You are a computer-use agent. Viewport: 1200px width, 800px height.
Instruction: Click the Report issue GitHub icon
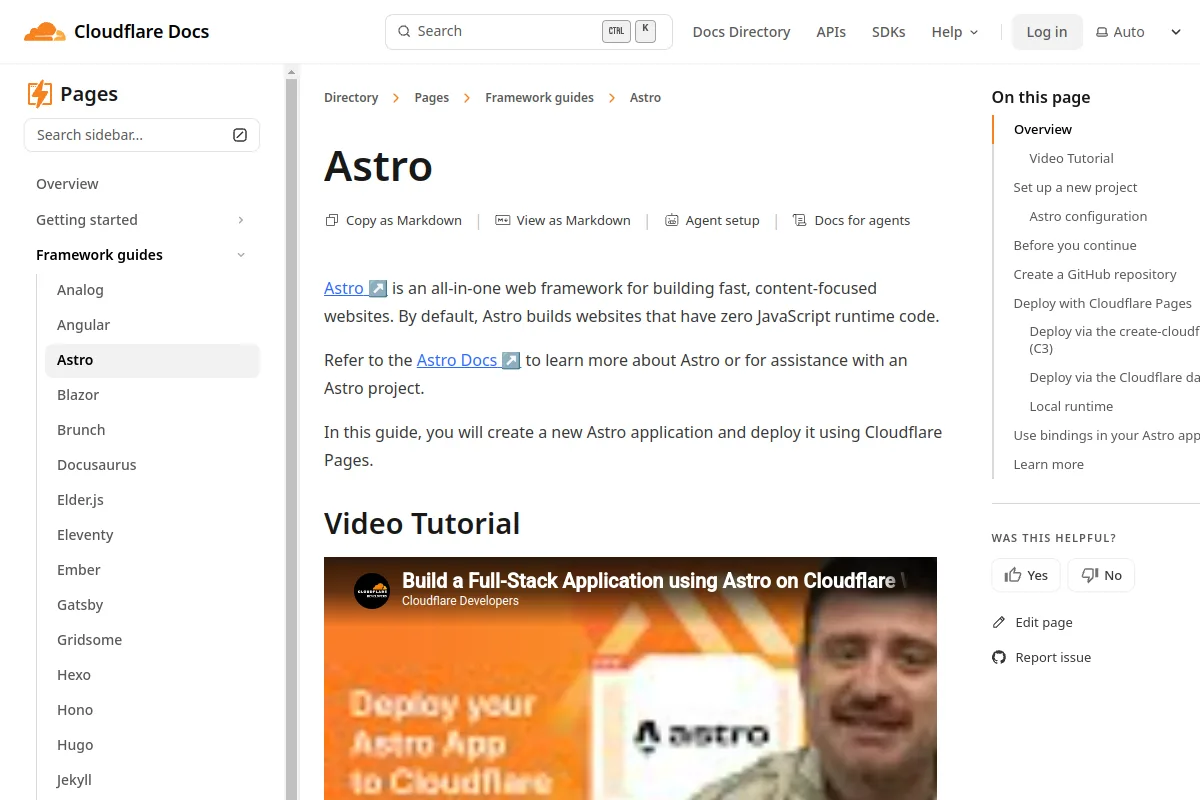point(999,657)
